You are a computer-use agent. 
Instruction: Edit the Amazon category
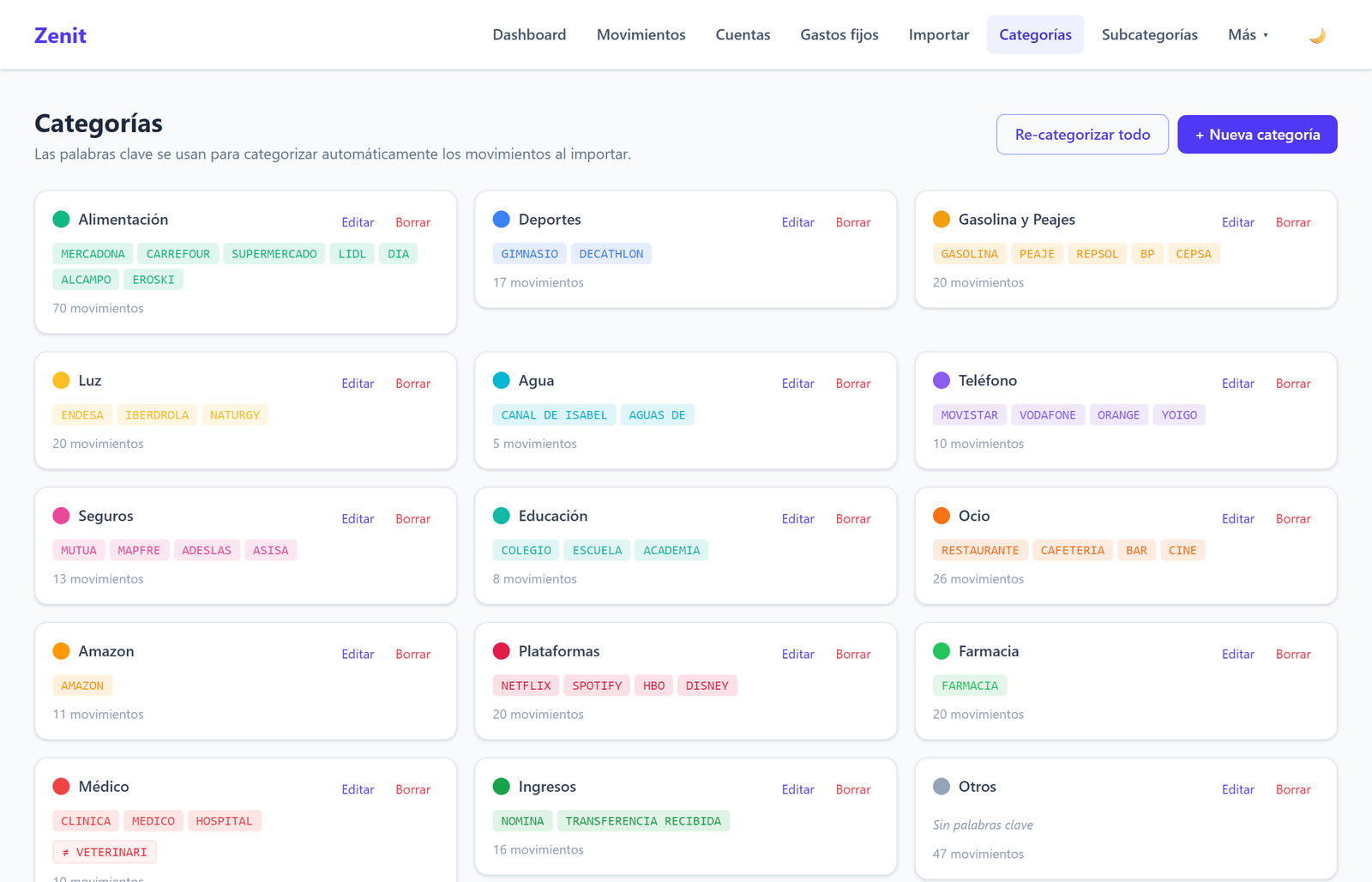pyautogui.click(x=358, y=655)
